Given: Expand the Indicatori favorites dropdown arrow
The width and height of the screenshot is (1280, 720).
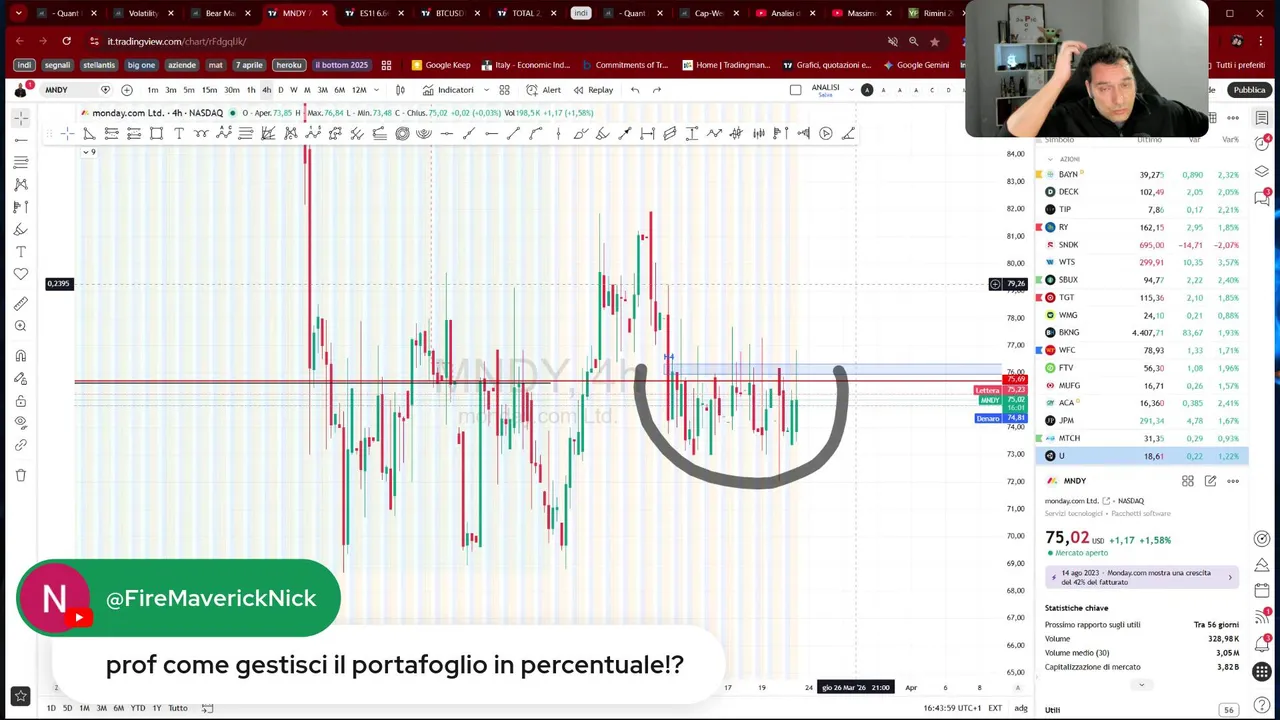Looking at the screenshot, I should click(x=487, y=90).
